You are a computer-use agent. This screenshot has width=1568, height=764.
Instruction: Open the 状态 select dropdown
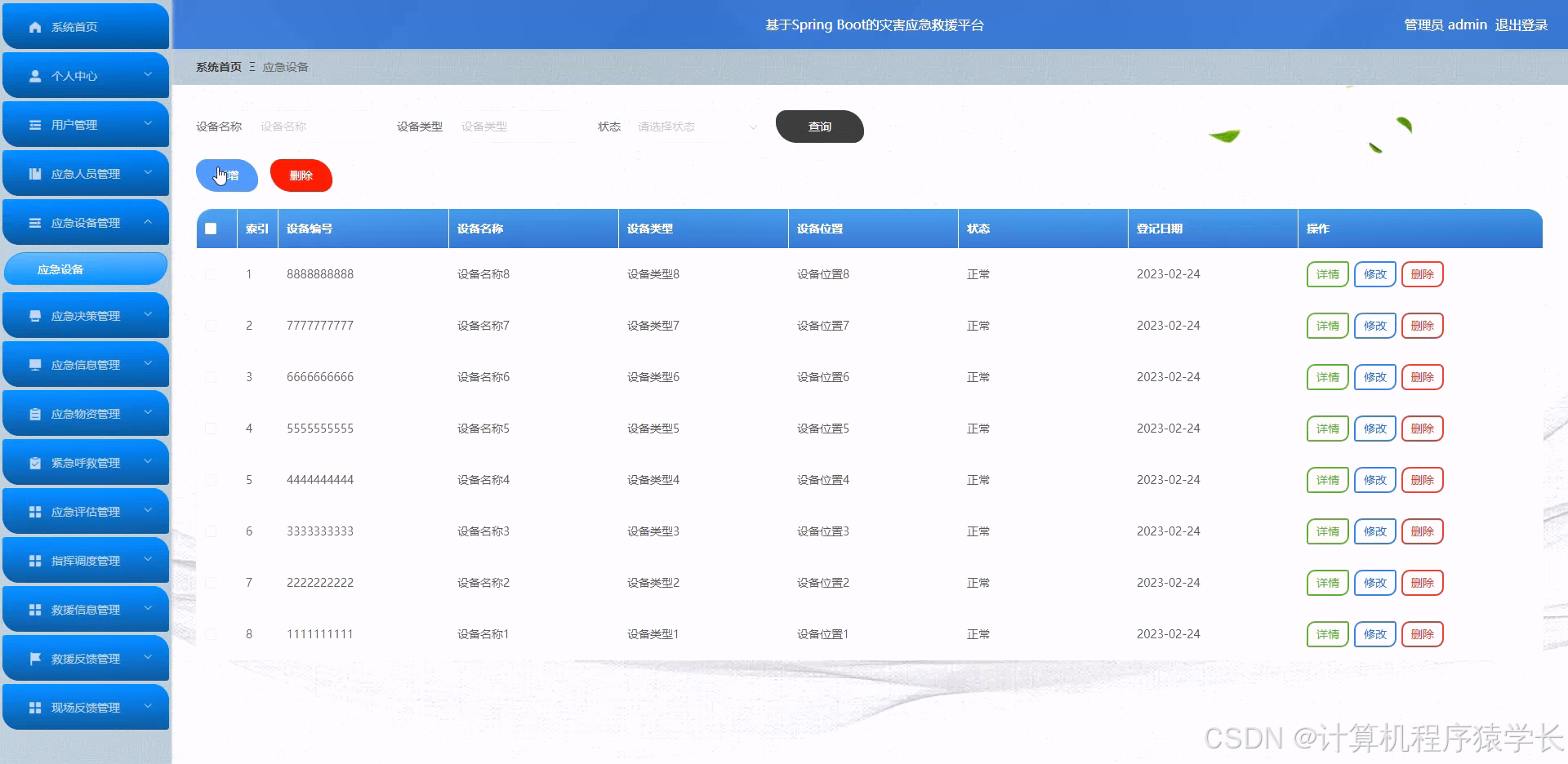(x=697, y=127)
